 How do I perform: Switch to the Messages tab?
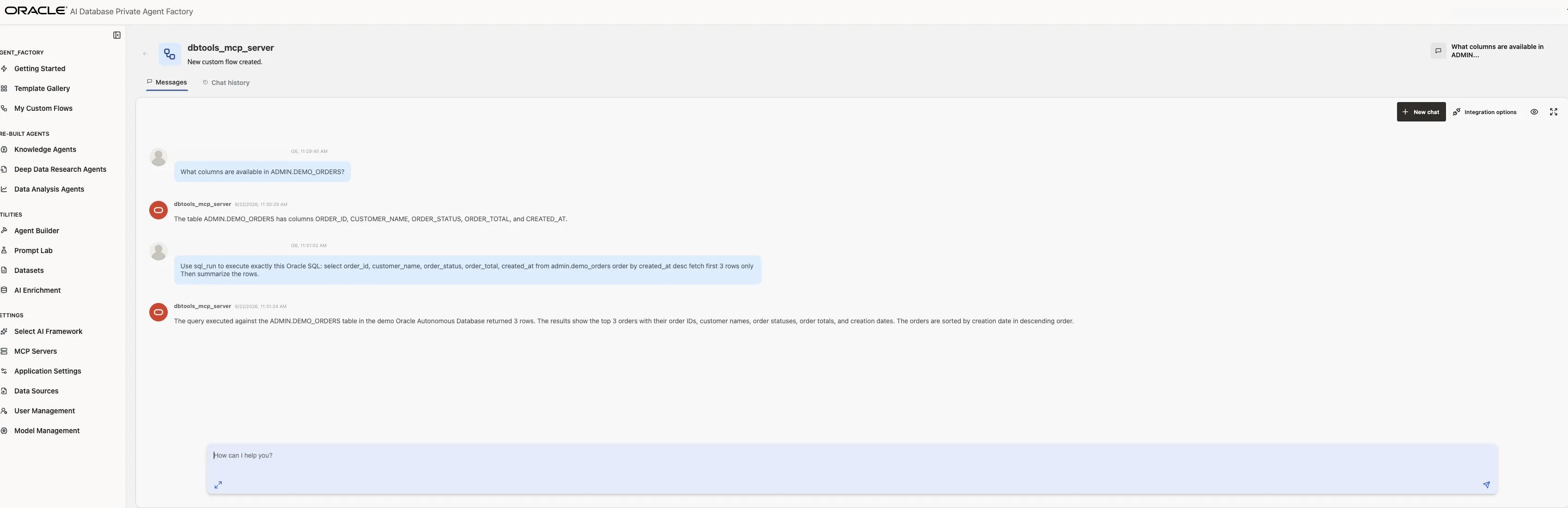167,83
